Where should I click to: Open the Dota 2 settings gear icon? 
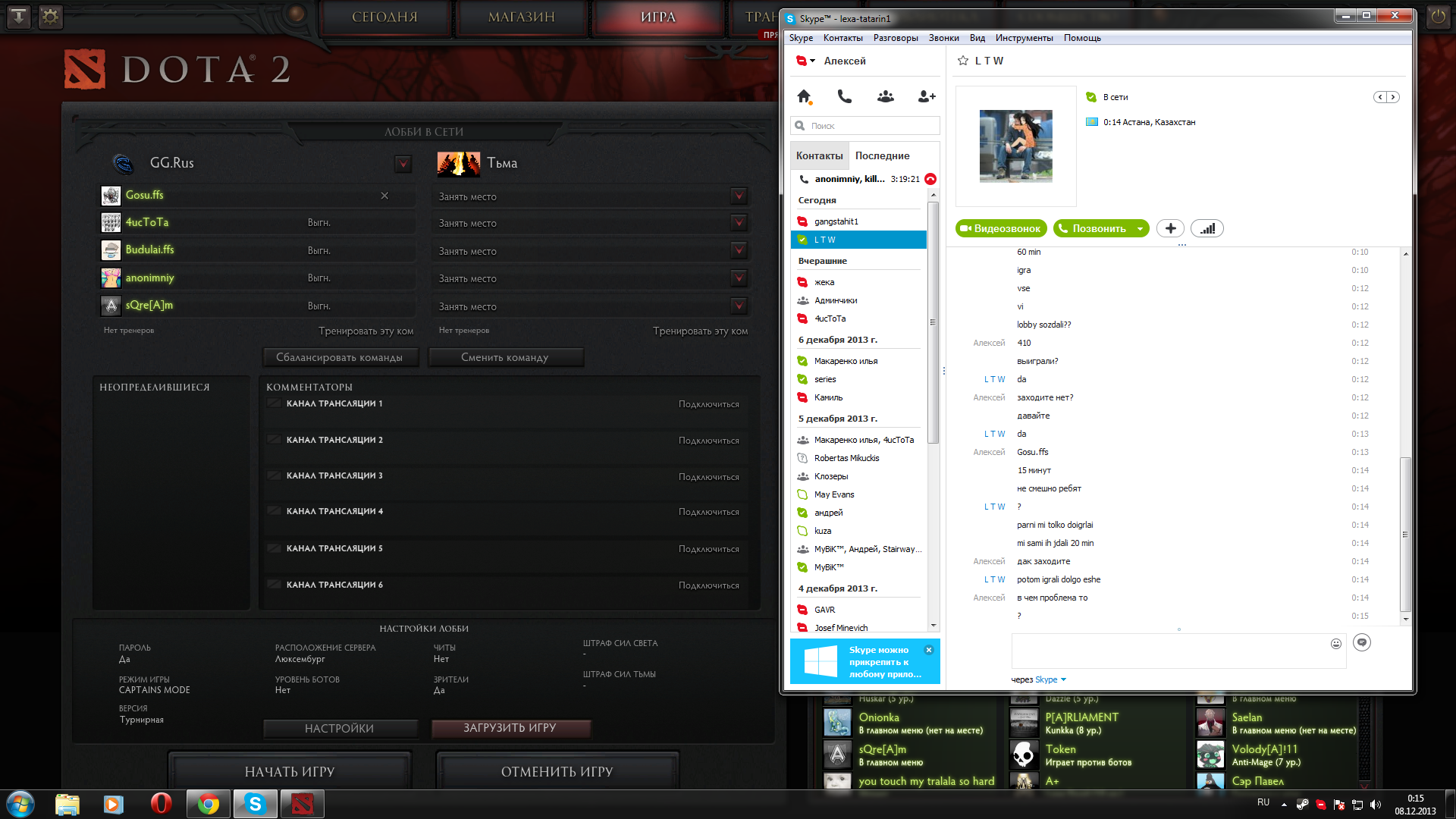point(50,16)
